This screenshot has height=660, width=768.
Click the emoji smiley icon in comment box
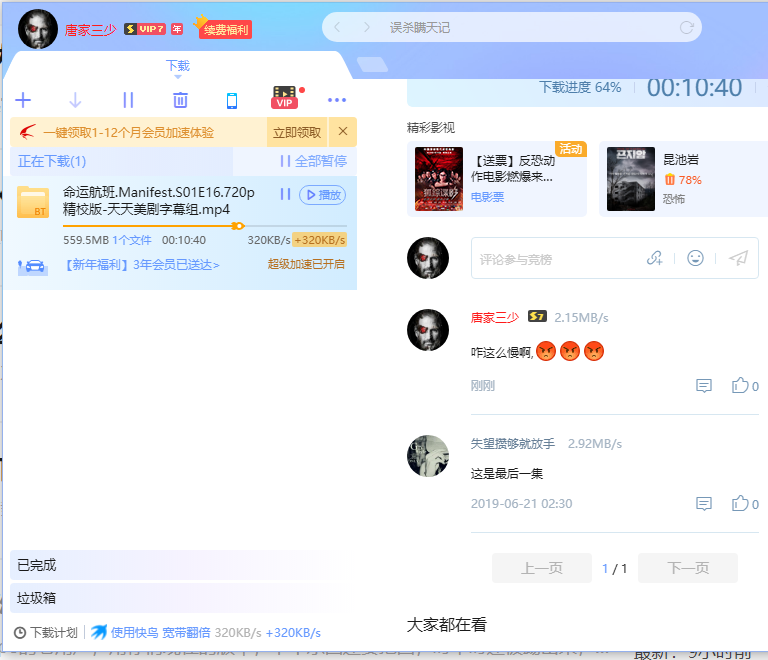coord(695,258)
